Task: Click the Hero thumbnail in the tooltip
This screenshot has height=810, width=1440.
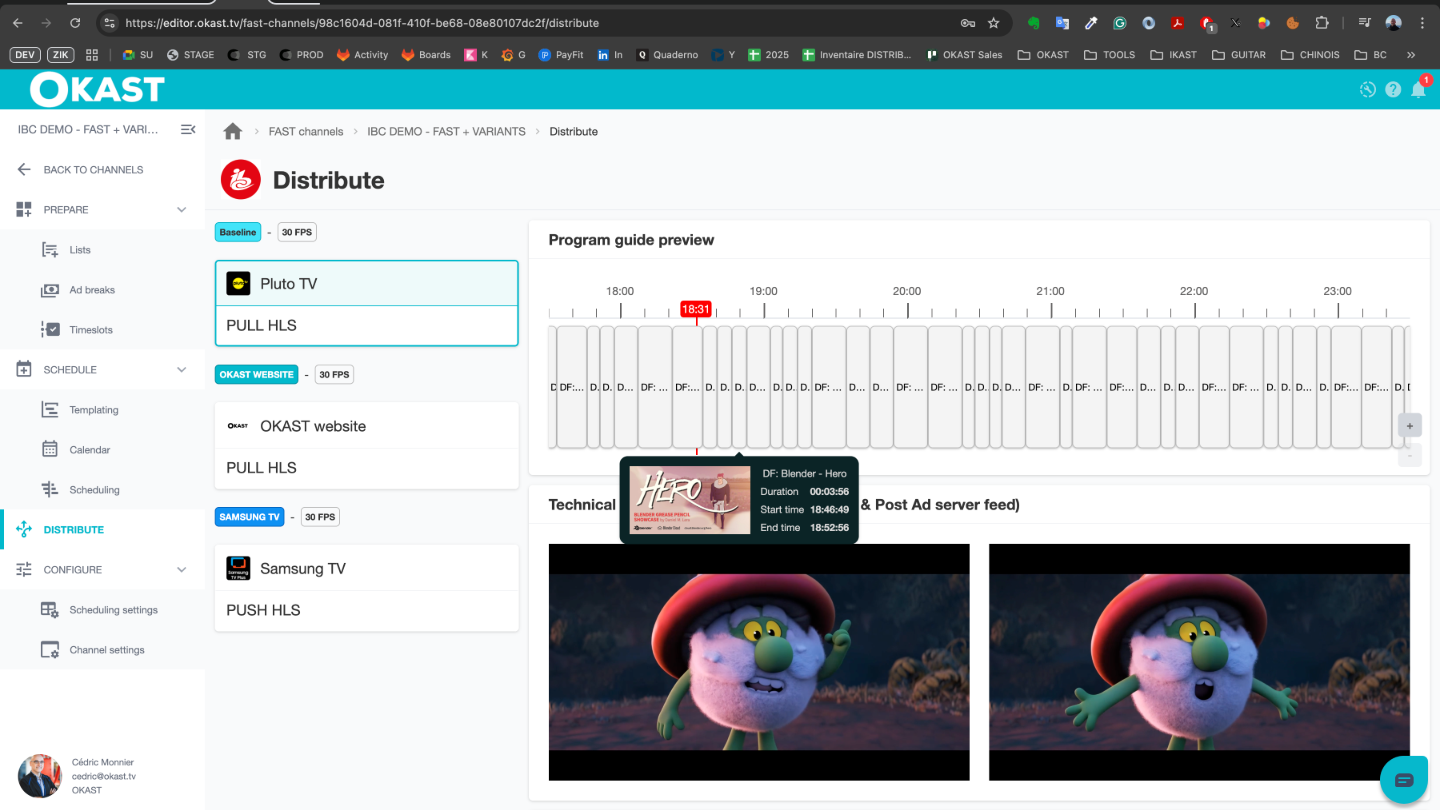Action: (690, 500)
